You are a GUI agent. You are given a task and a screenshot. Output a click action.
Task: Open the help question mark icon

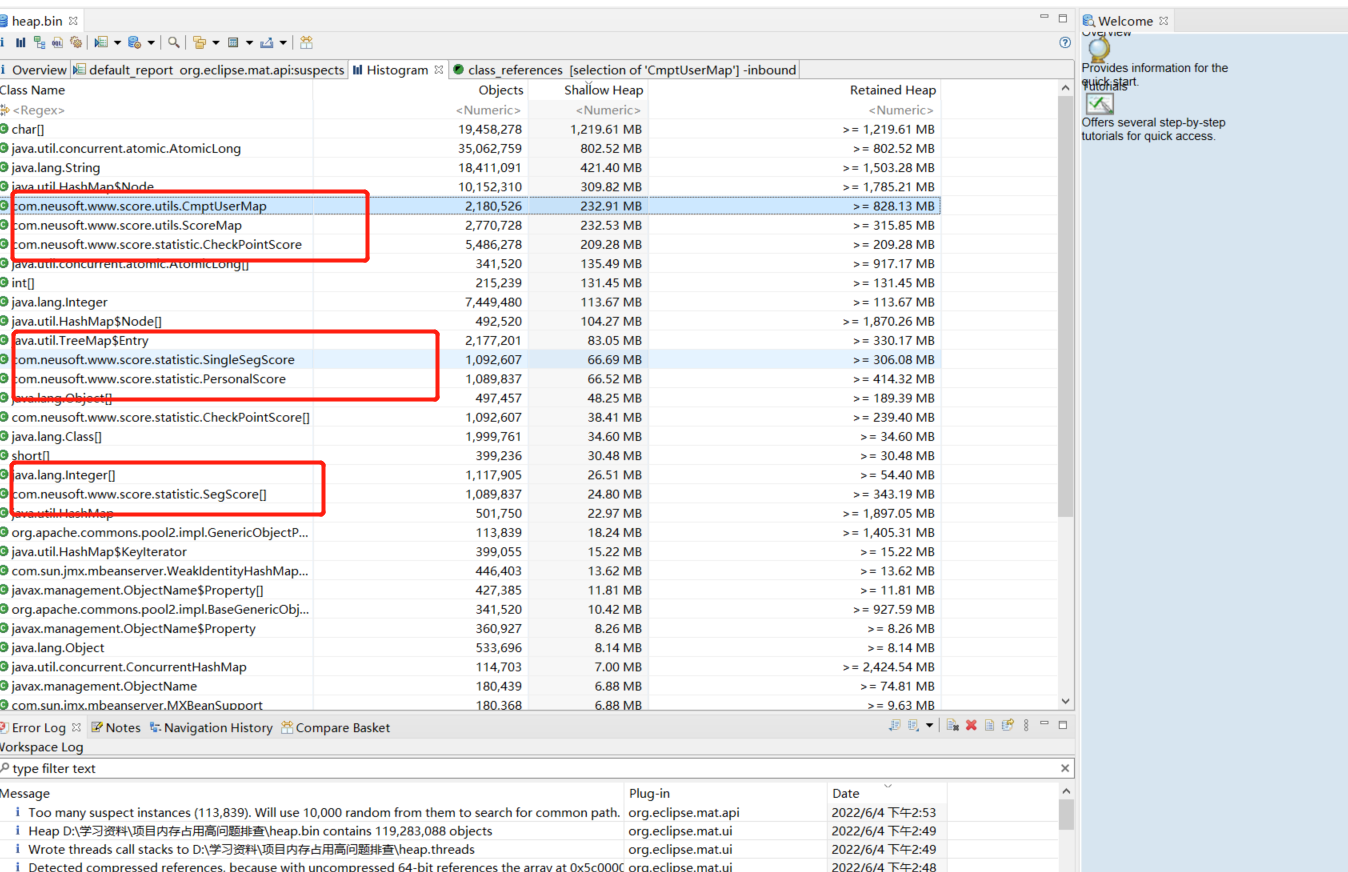click(1065, 42)
